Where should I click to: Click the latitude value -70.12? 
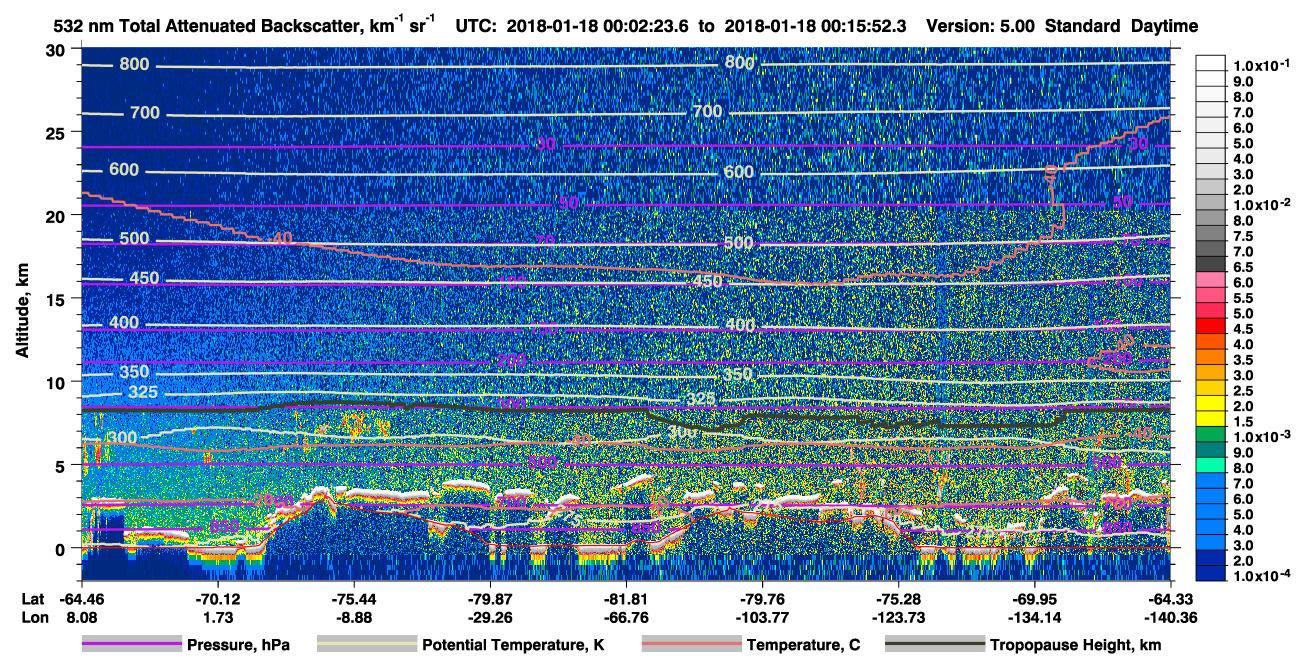click(x=217, y=599)
